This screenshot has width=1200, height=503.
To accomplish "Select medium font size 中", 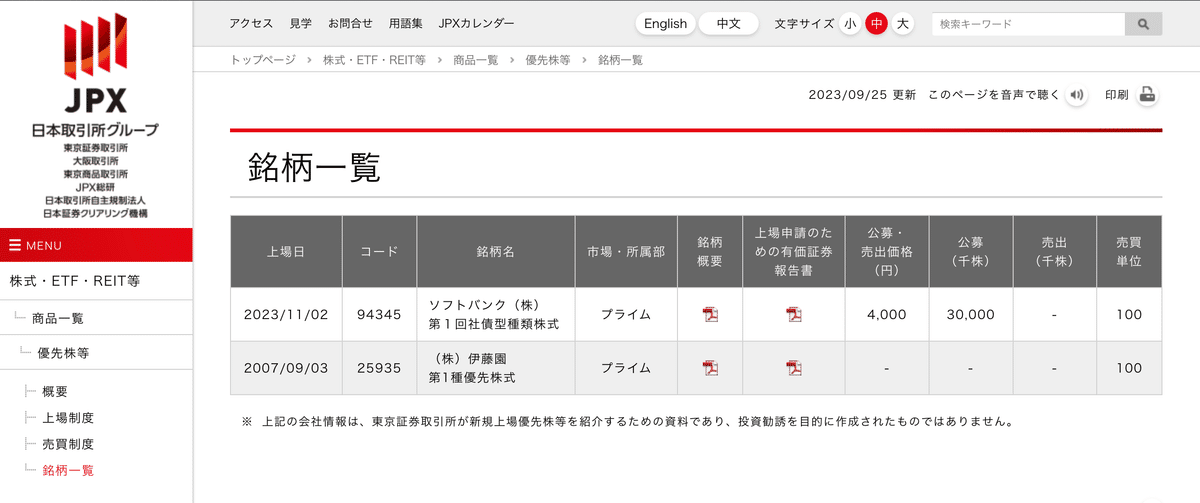I will tap(877, 24).
